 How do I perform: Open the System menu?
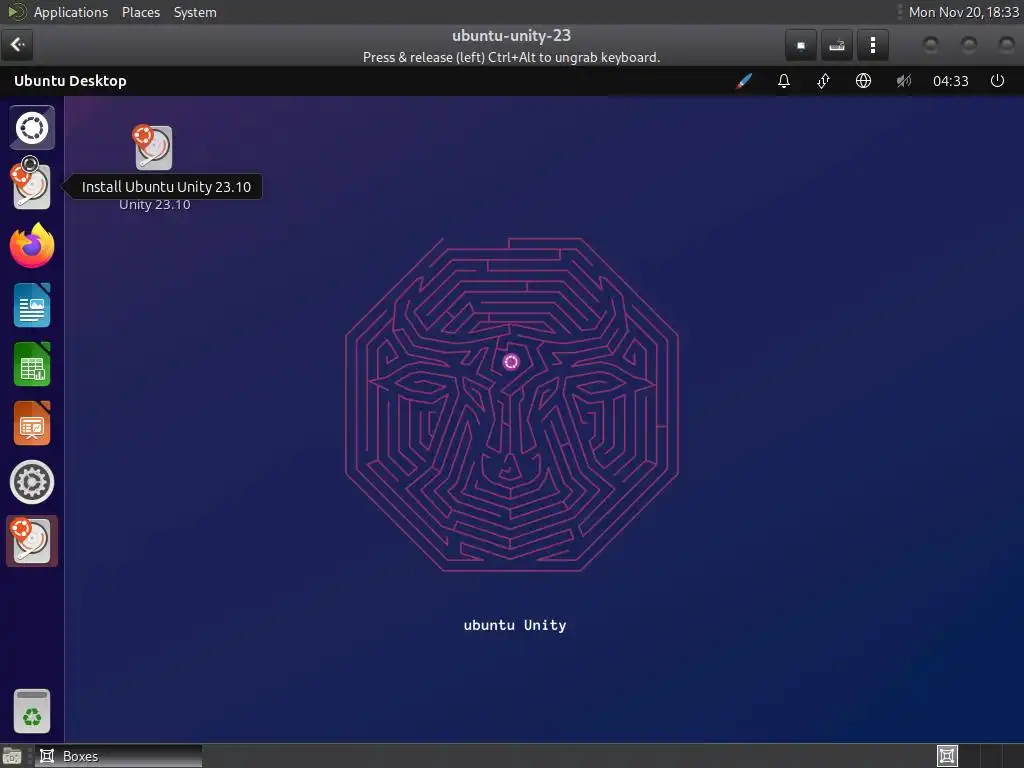pyautogui.click(x=195, y=12)
